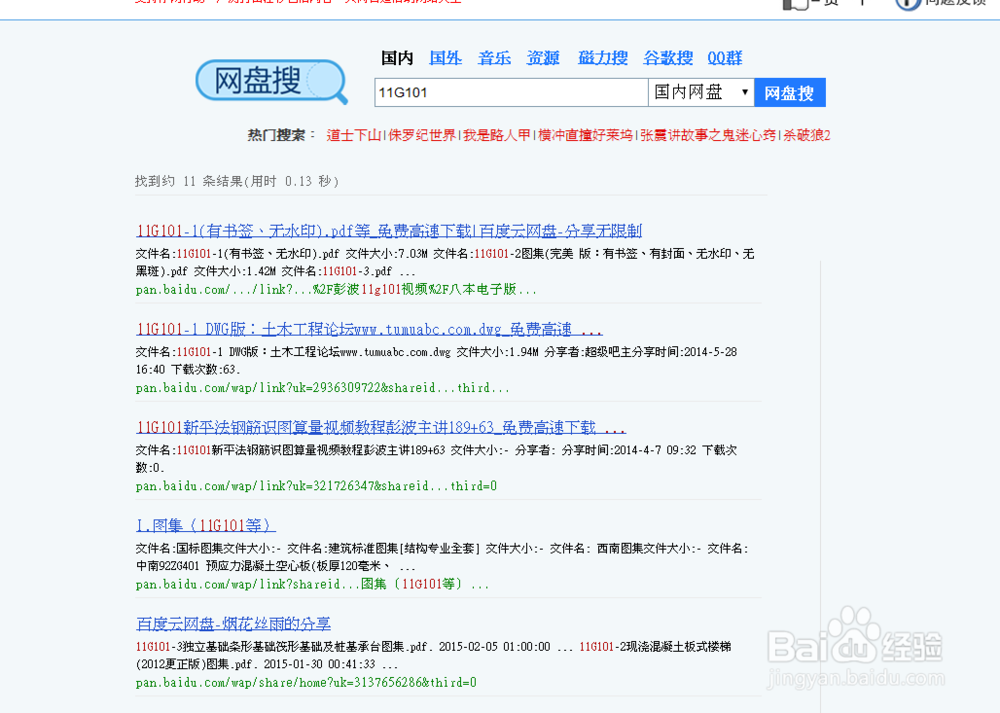Screen dimensions: 1000x713
Task: Search hot keyword 杀破狼2
Action: coord(807,135)
